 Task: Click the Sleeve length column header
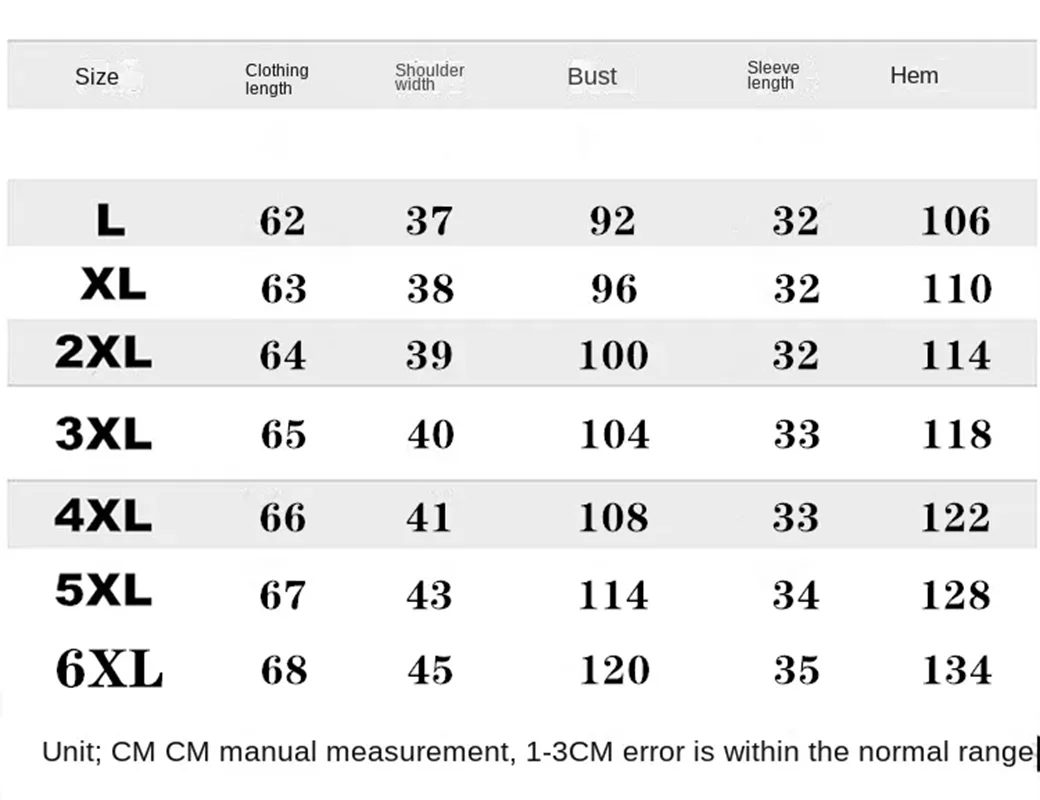pyautogui.click(x=773, y=75)
